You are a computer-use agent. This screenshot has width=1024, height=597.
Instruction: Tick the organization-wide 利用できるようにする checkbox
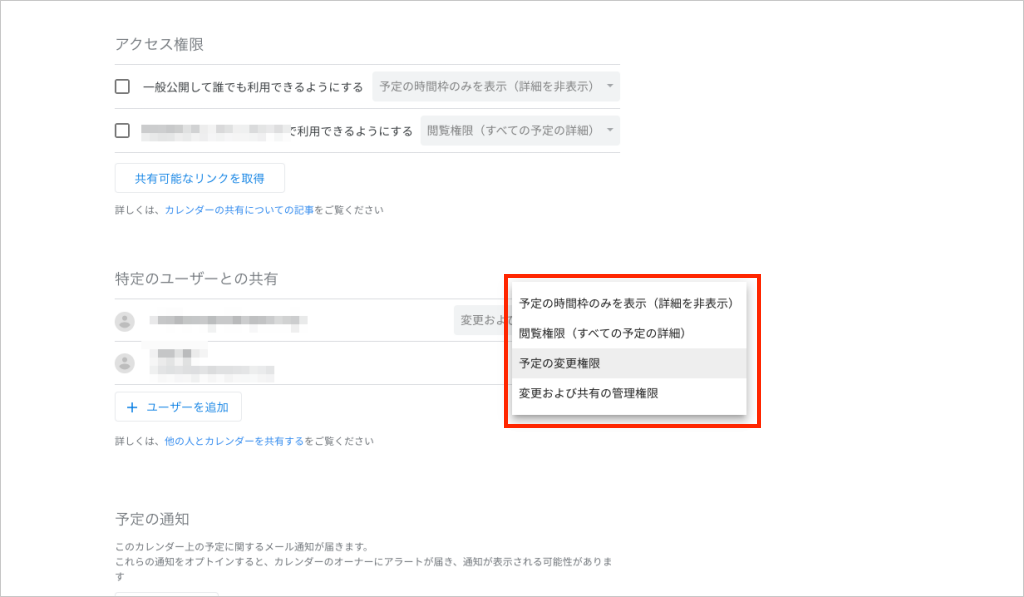click(123, 131)
